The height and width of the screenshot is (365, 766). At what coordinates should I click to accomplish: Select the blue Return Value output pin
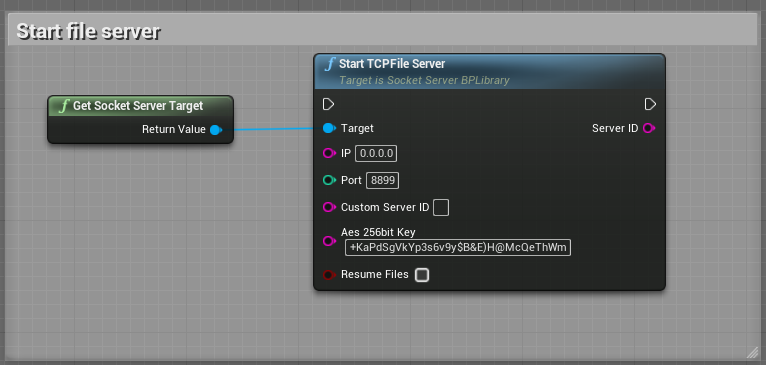215,130
